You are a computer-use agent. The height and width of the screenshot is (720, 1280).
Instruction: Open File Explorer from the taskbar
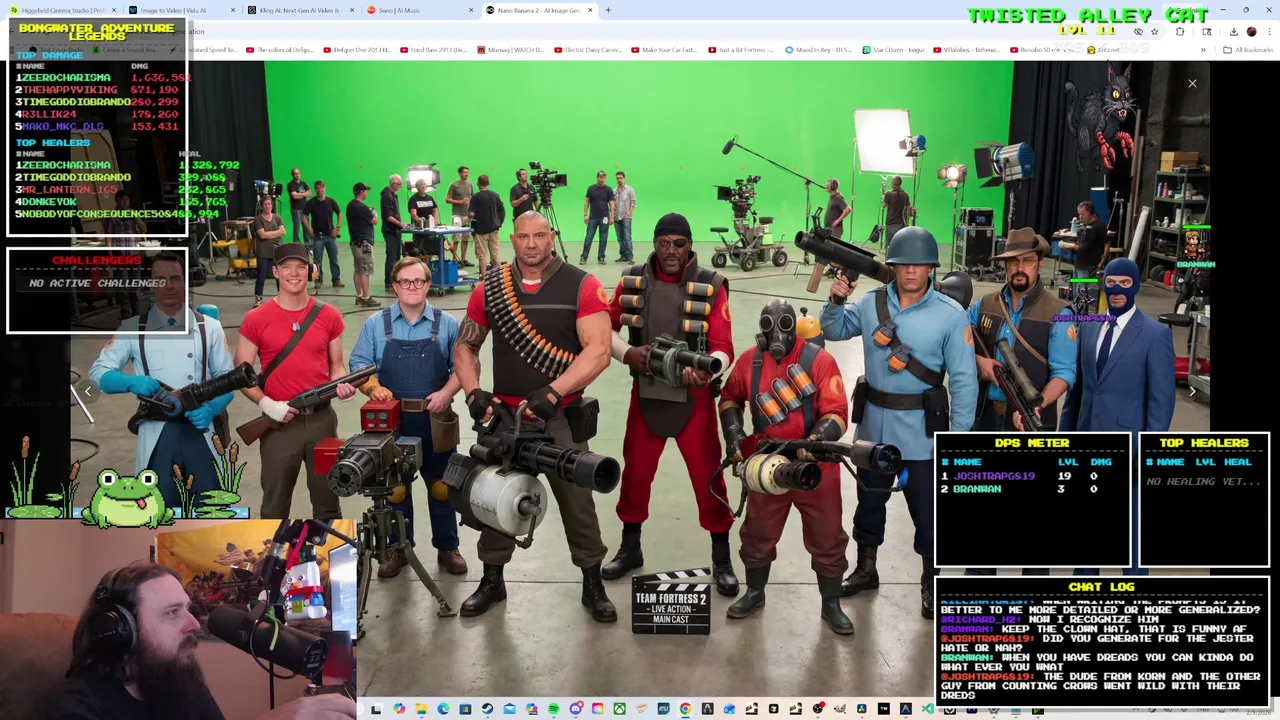[421, 709]
